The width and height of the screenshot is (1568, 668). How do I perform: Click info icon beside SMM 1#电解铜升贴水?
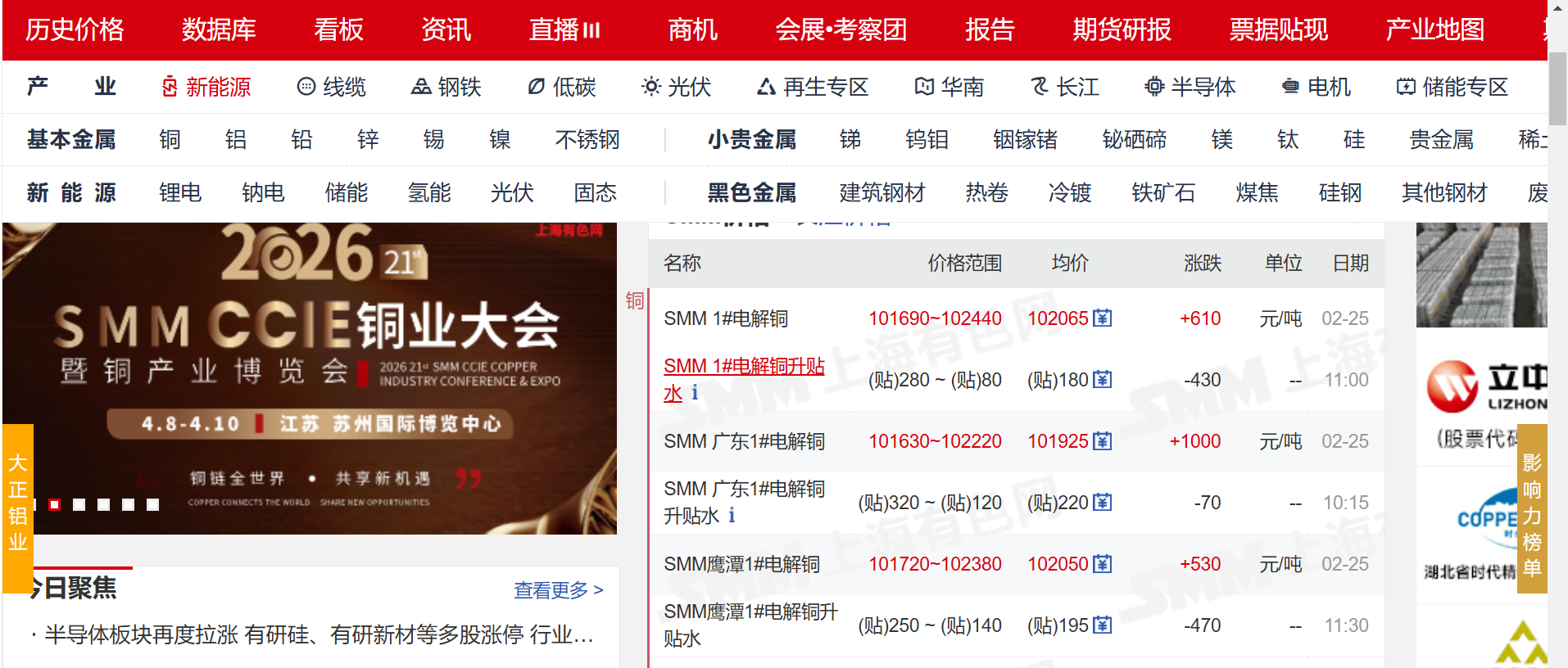pyautogui.click(x=695, y=393)
